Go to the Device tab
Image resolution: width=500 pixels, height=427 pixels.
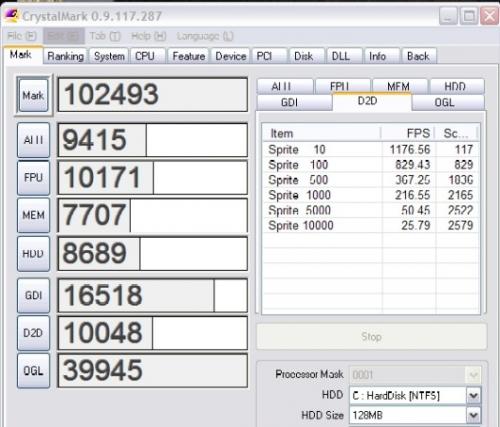tap(230, 56)
